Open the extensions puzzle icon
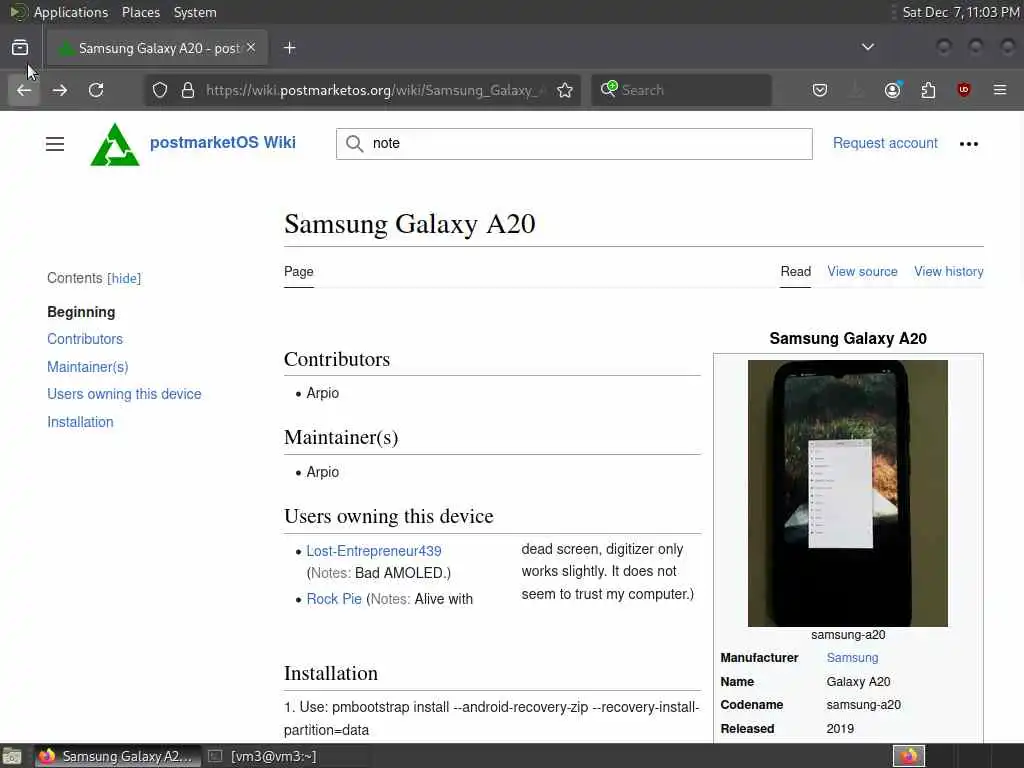 coord(928,90)
